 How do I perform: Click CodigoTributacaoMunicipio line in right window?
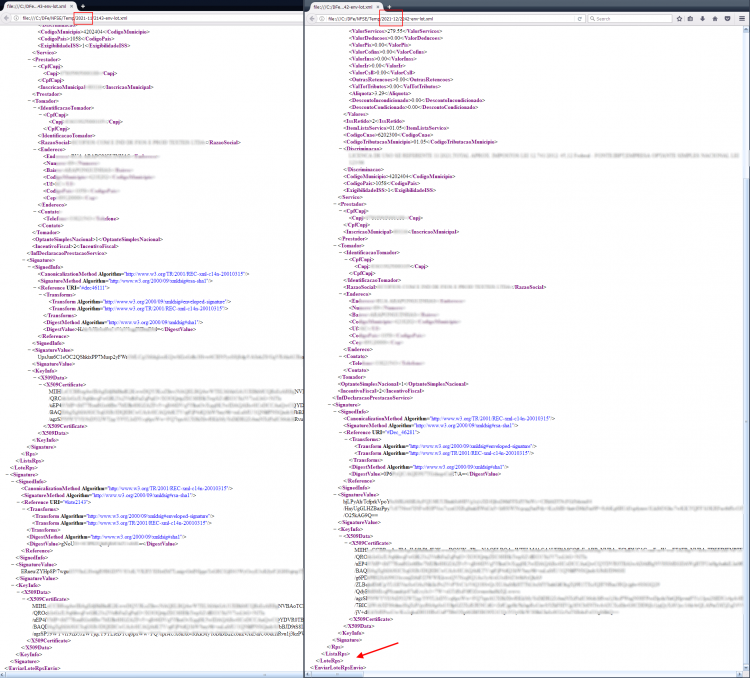[420, 142]
